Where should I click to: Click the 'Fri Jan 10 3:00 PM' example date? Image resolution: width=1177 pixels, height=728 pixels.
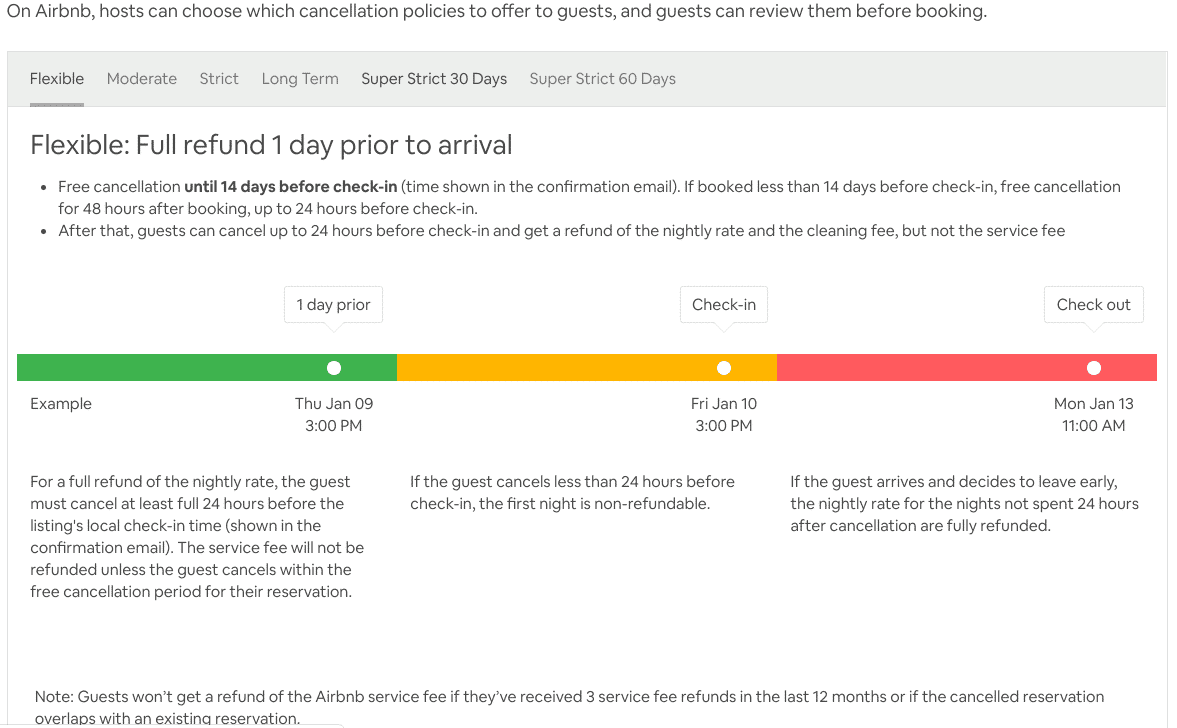[x=723, y=414]
